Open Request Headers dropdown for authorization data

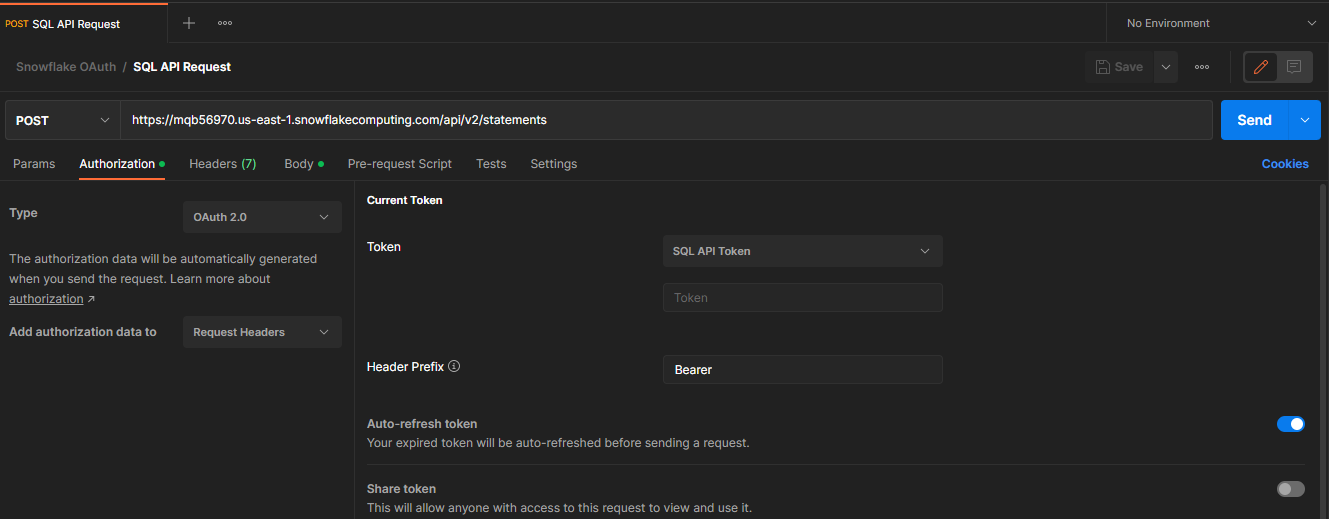(262, 332)
